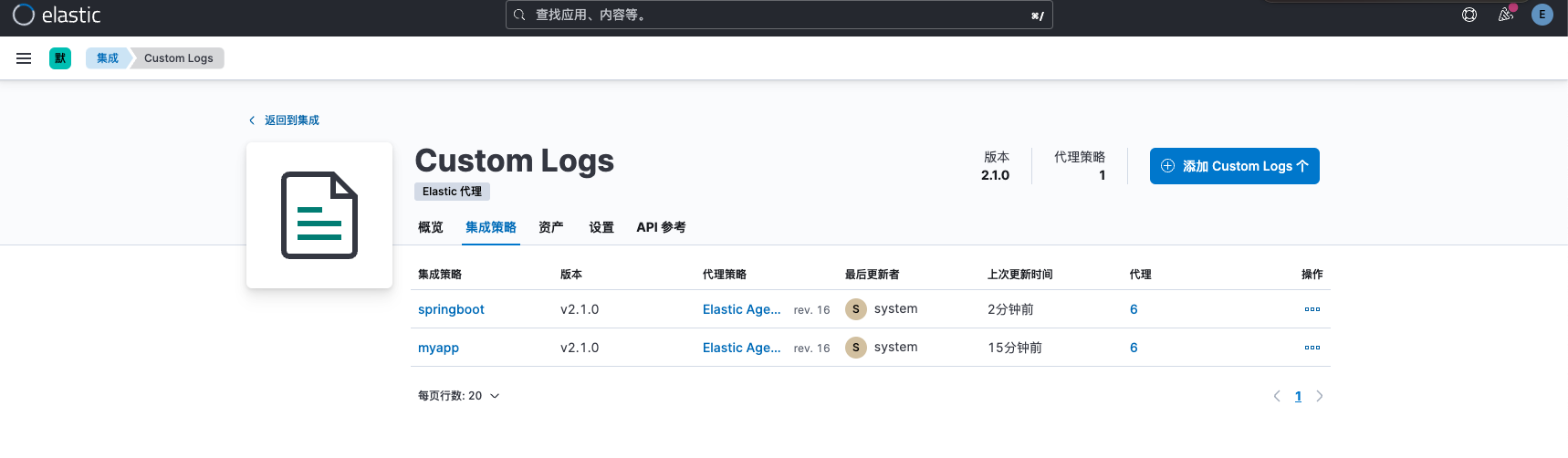Click the 操作 column header
Screen dimensions: 1568x458
[x=1312, y=275]
